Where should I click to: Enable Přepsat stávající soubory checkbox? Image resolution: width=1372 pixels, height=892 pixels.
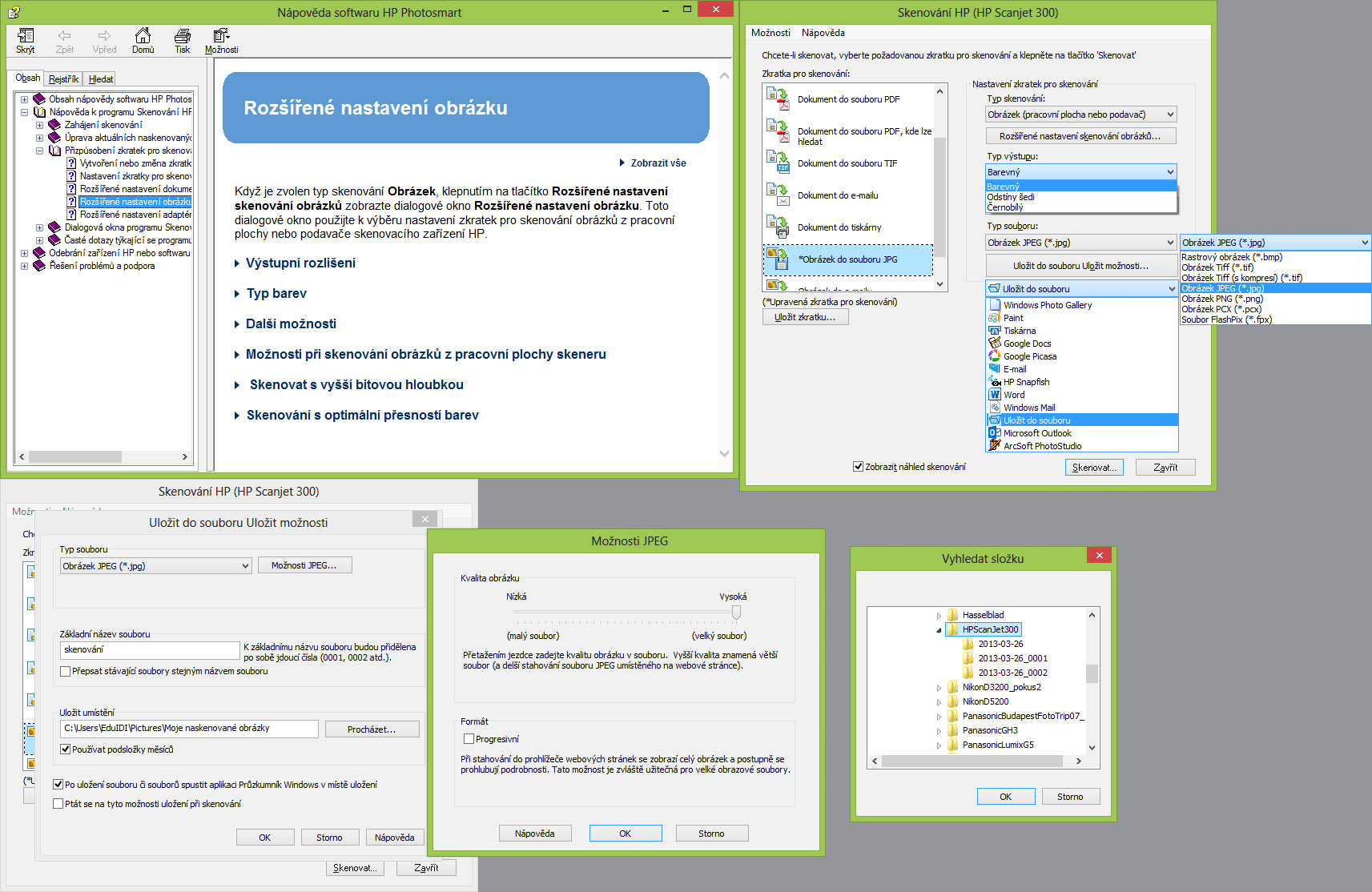(x=66, y=672)
